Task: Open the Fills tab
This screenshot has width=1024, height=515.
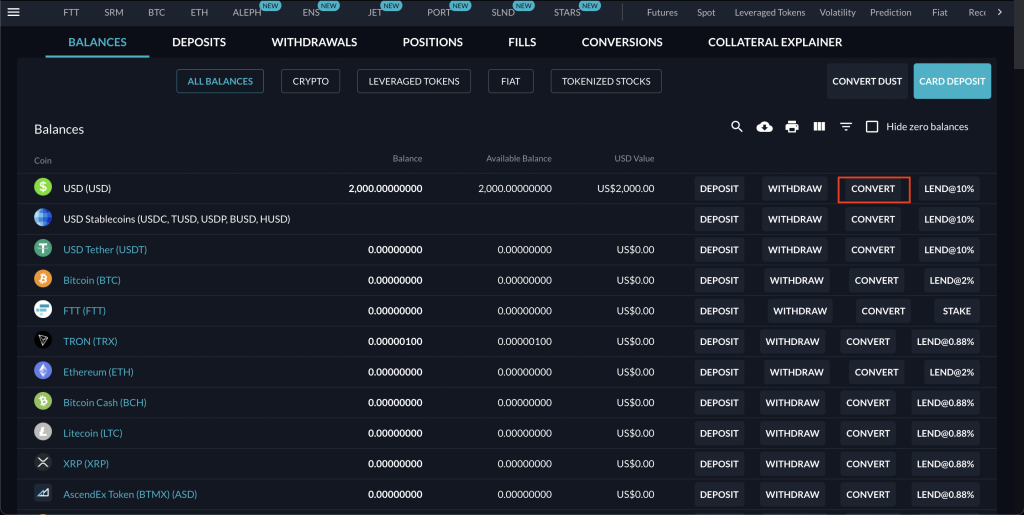Action: point(522,42)
